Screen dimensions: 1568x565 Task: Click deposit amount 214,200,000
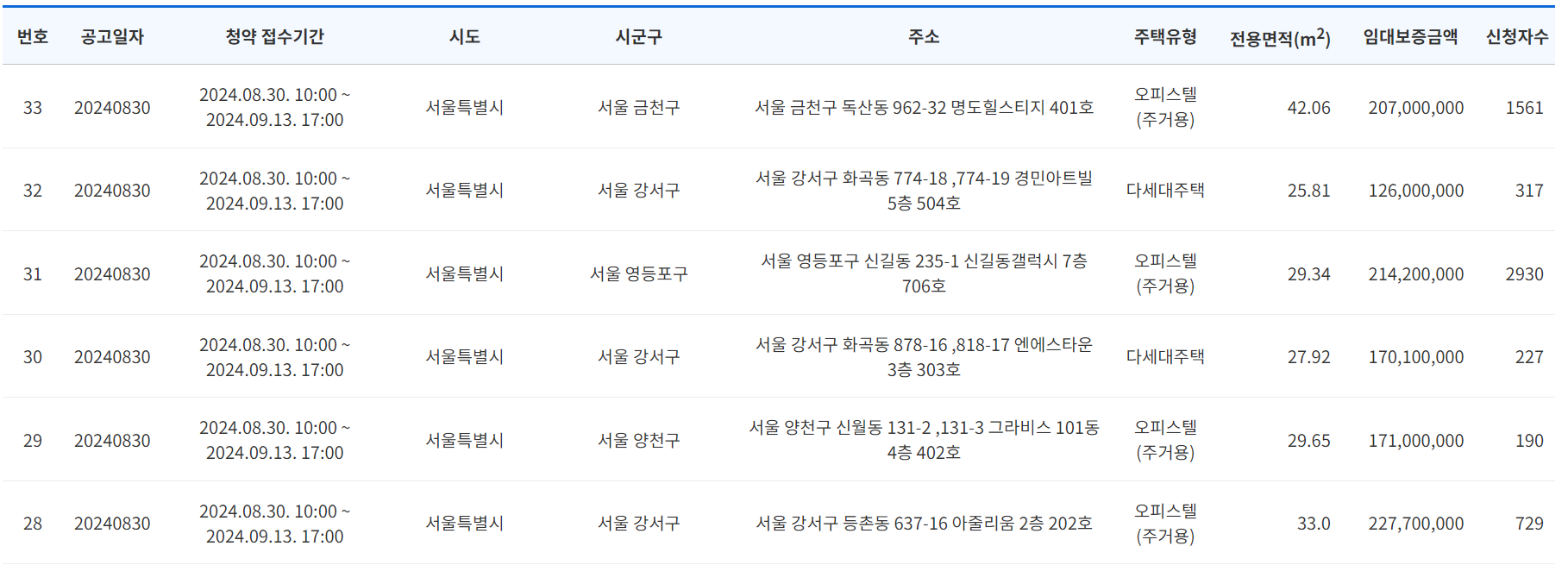(x=1415, y=274)
